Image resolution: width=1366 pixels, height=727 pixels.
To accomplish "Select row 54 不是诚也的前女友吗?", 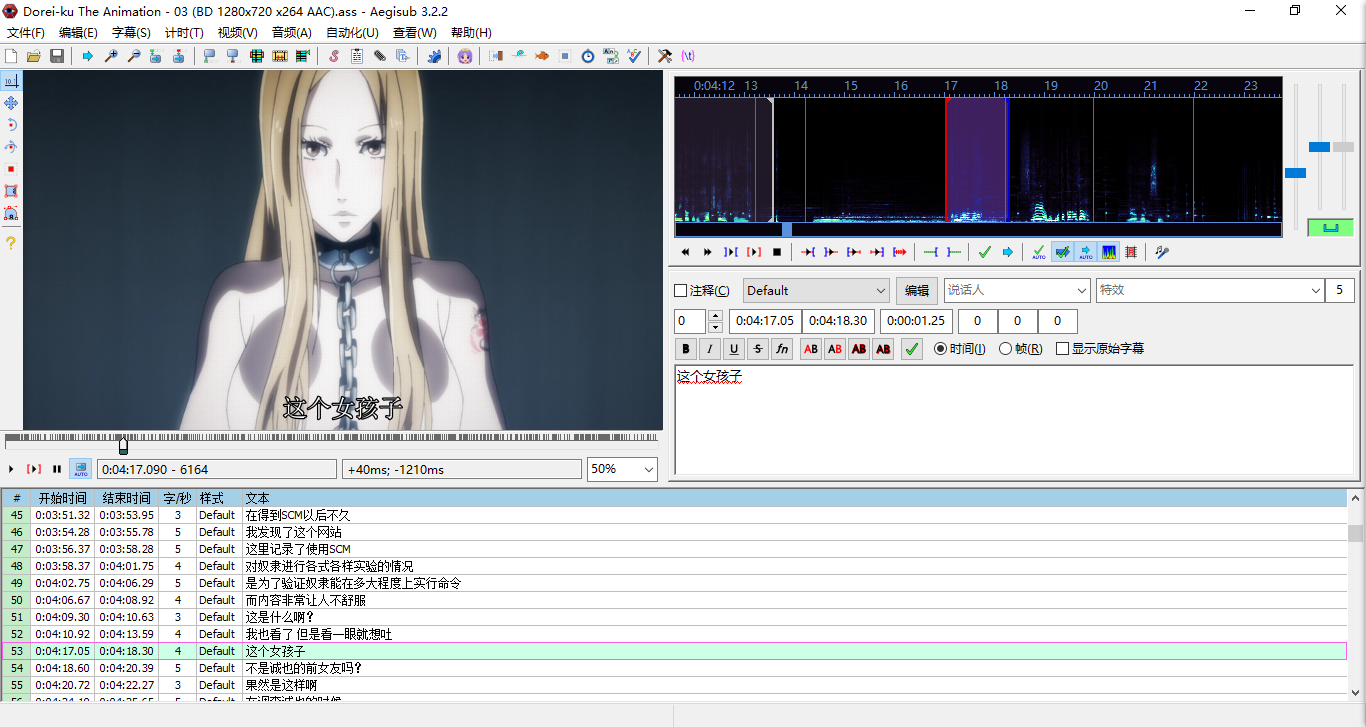I will (674, 668).
